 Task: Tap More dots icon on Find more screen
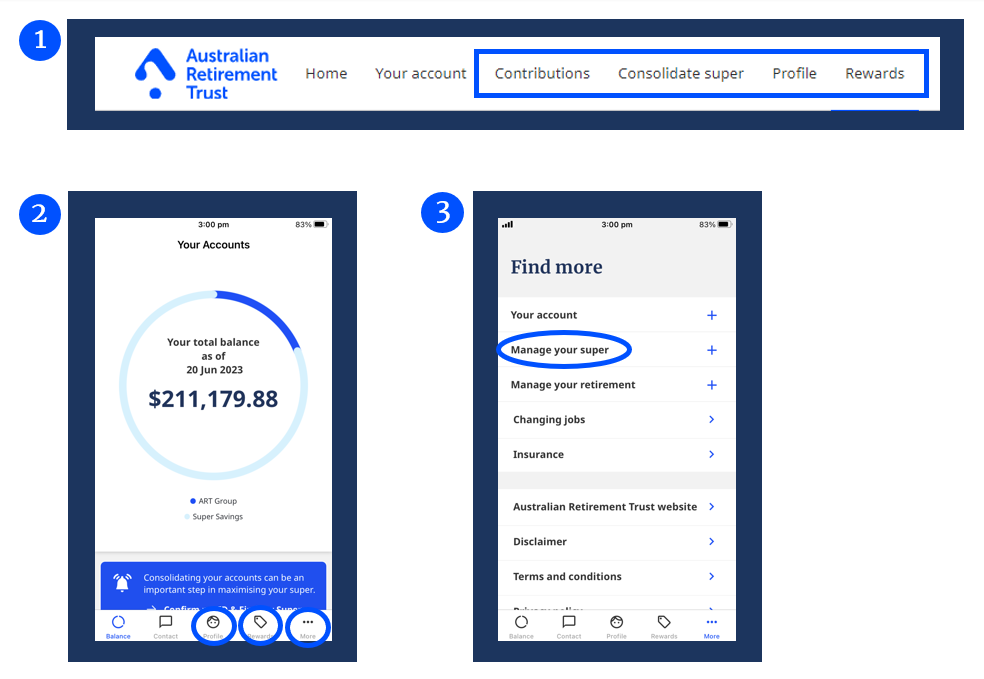(x=712, y=622)
